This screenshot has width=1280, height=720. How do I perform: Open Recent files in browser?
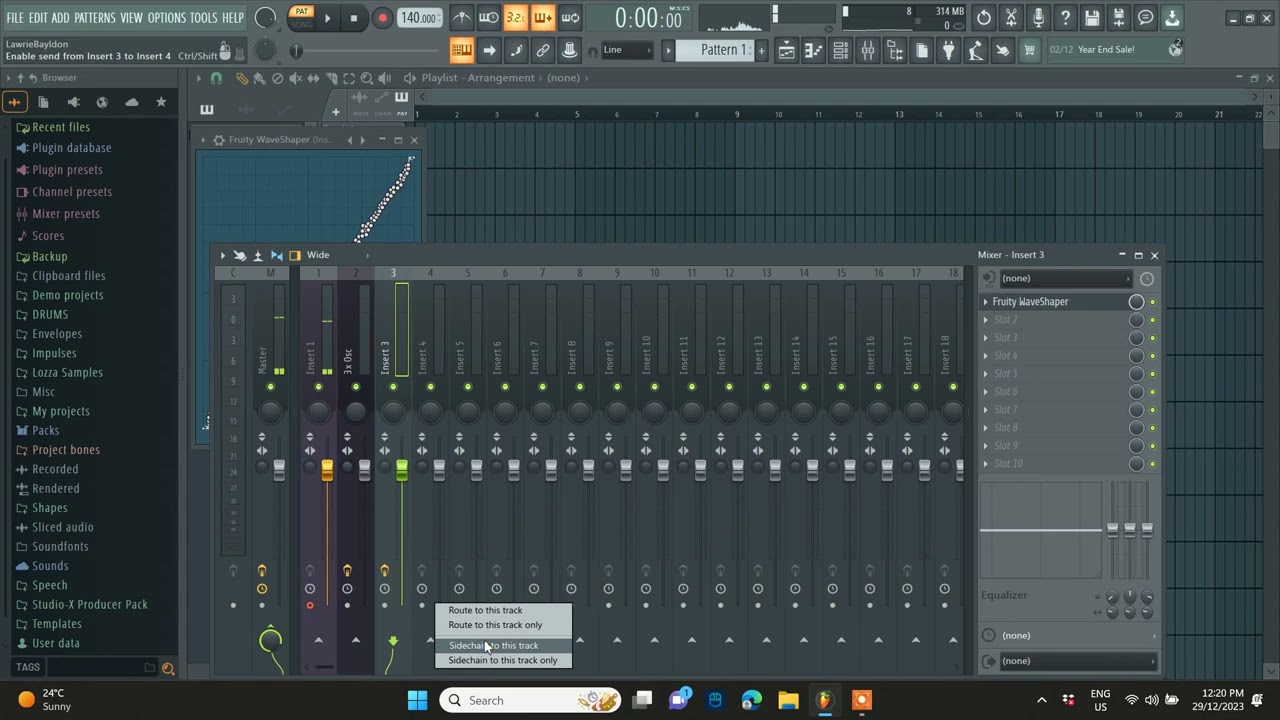(x=60, y=127)
